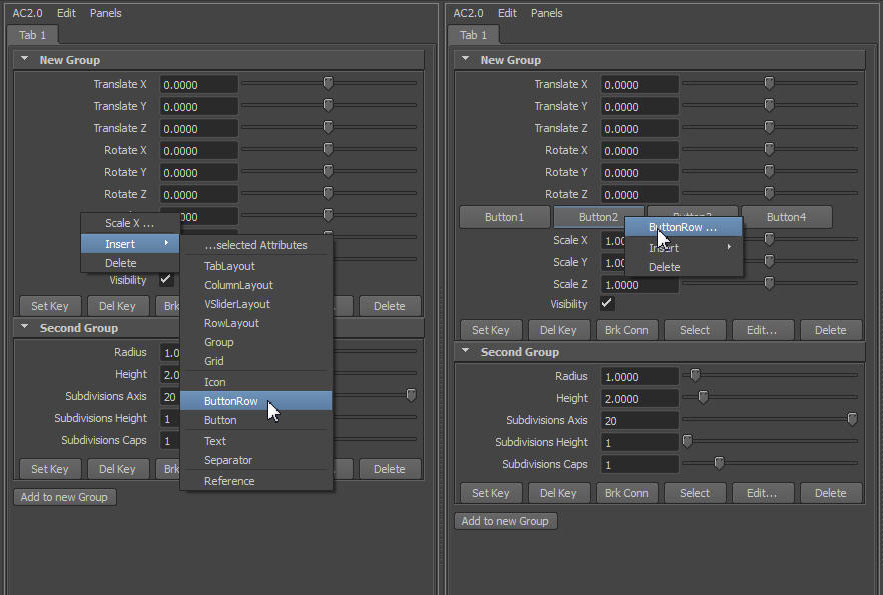This screenshot has height=595, width=883.
Task: Click 'Scale X ...' in left context menu
Action: click(129, 223)
